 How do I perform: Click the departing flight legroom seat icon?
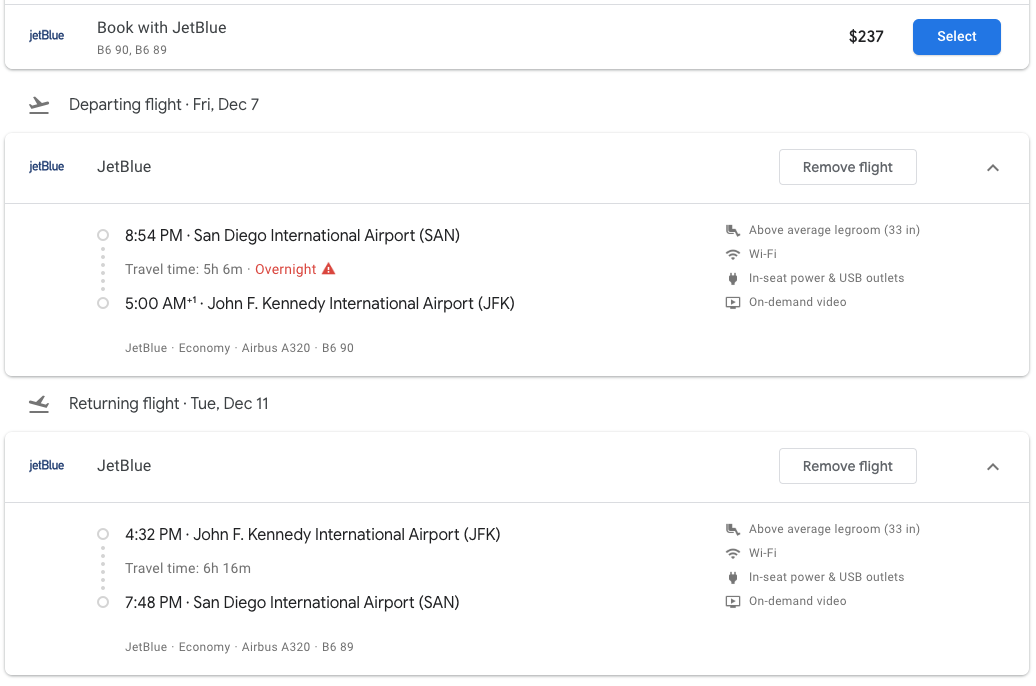pyautogui.click(x=733, y=230)
